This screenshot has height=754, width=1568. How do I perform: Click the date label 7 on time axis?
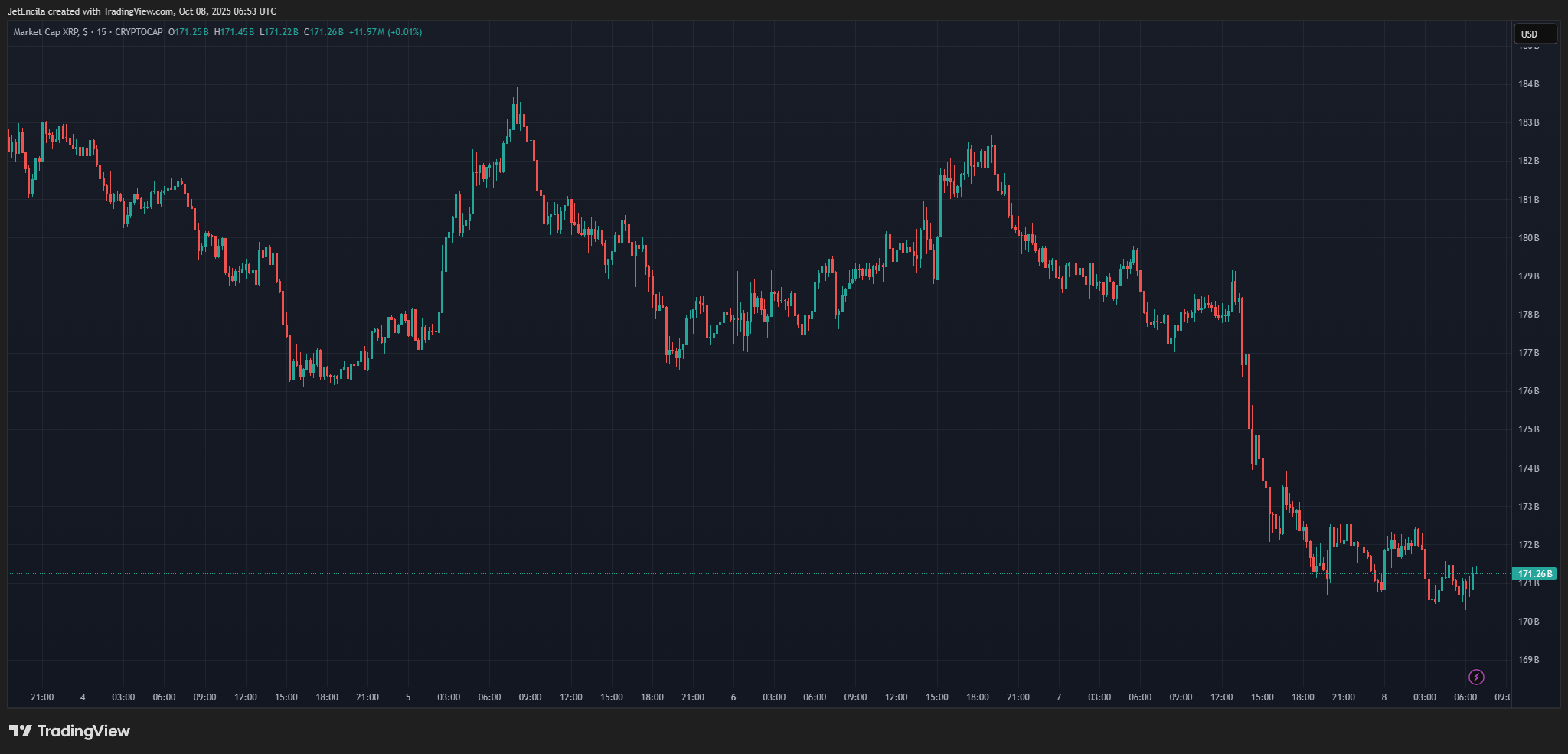click(x=1059, y=697)
